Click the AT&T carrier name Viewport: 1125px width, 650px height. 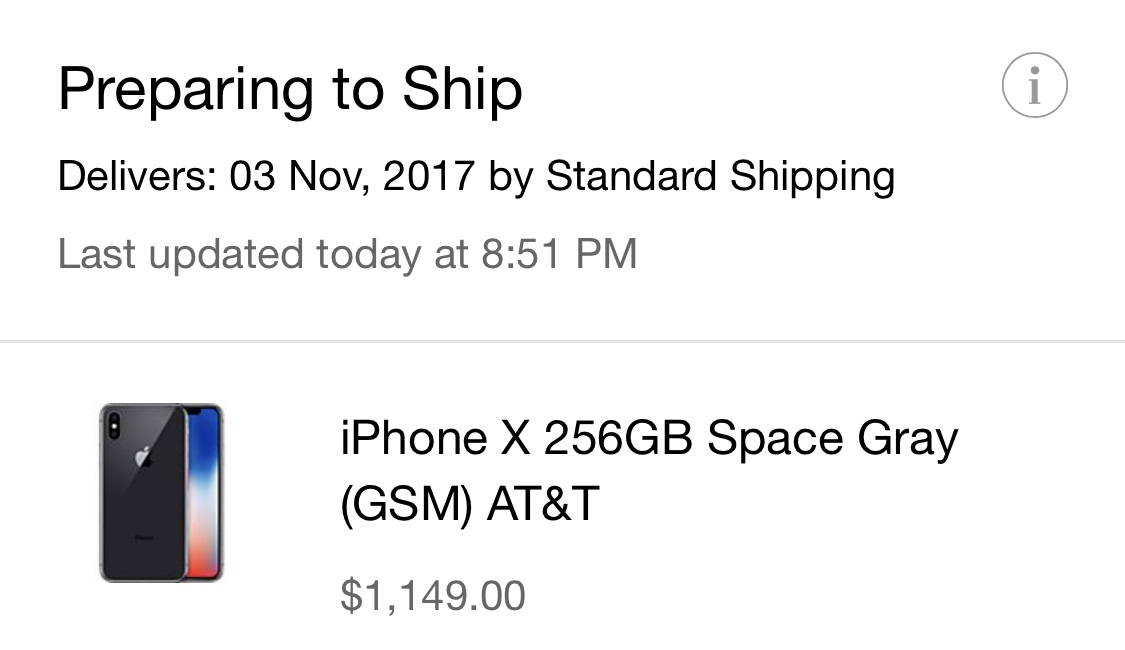(x=542, y=505)
